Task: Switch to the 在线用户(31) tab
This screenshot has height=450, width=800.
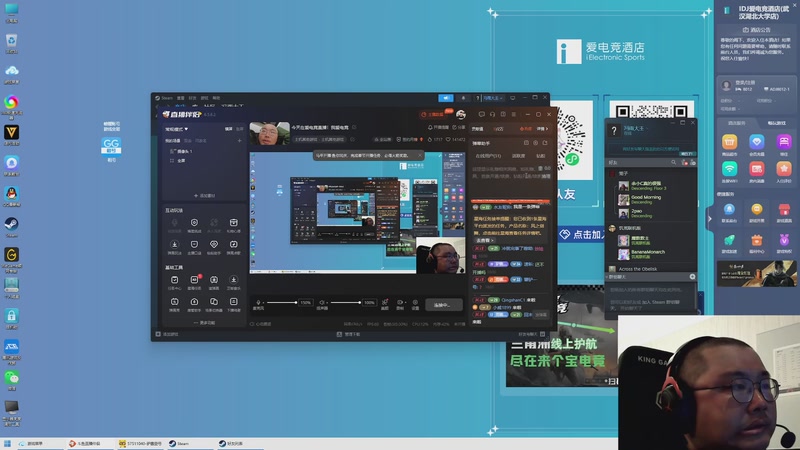Action: (488, 156)
